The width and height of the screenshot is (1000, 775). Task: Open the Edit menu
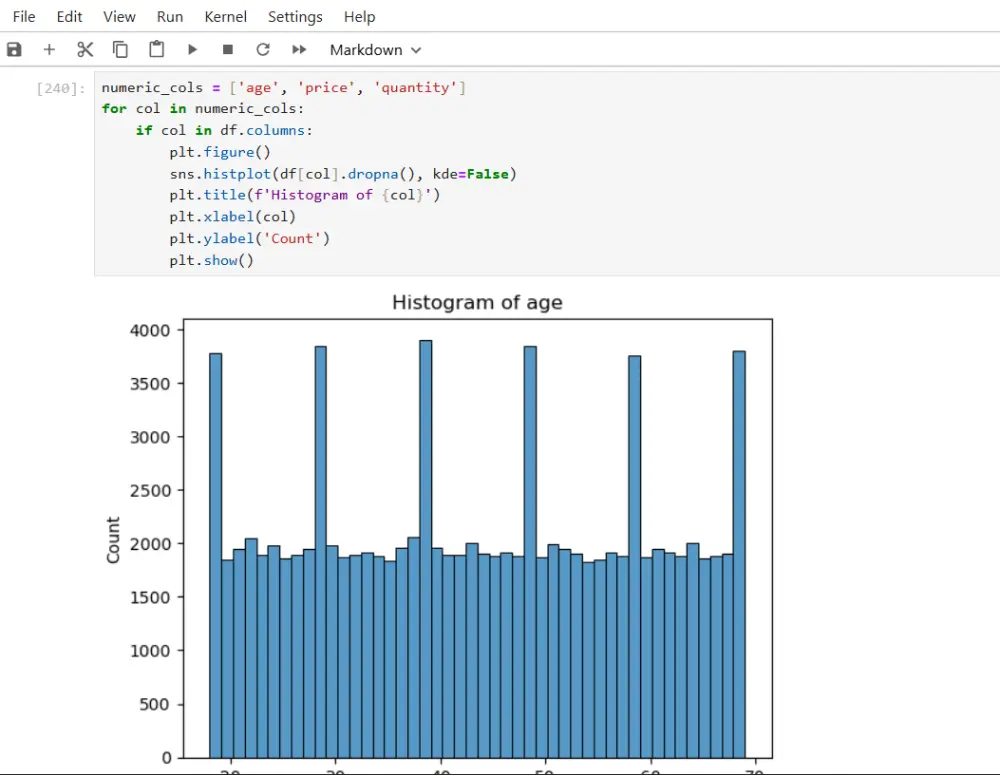[x=70, y=16]
